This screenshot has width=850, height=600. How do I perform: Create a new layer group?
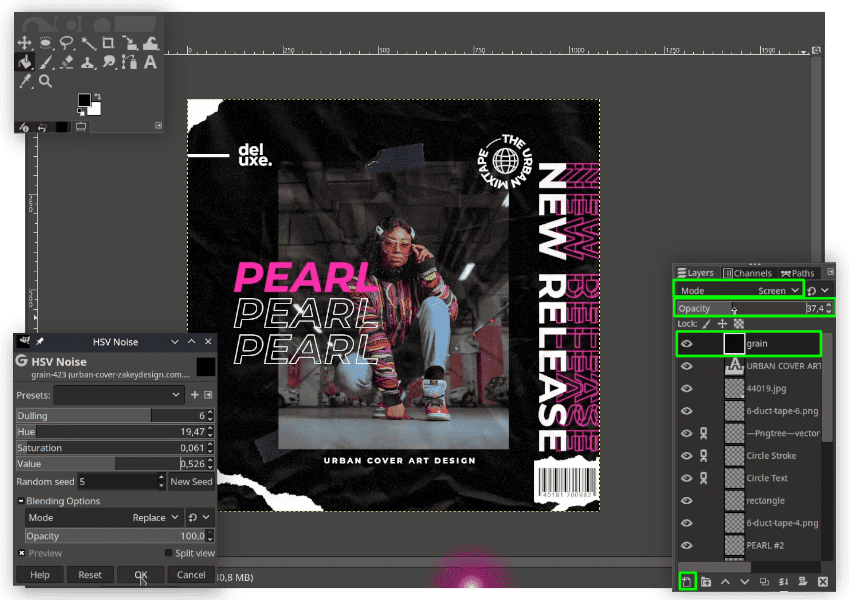click(706, 582)
